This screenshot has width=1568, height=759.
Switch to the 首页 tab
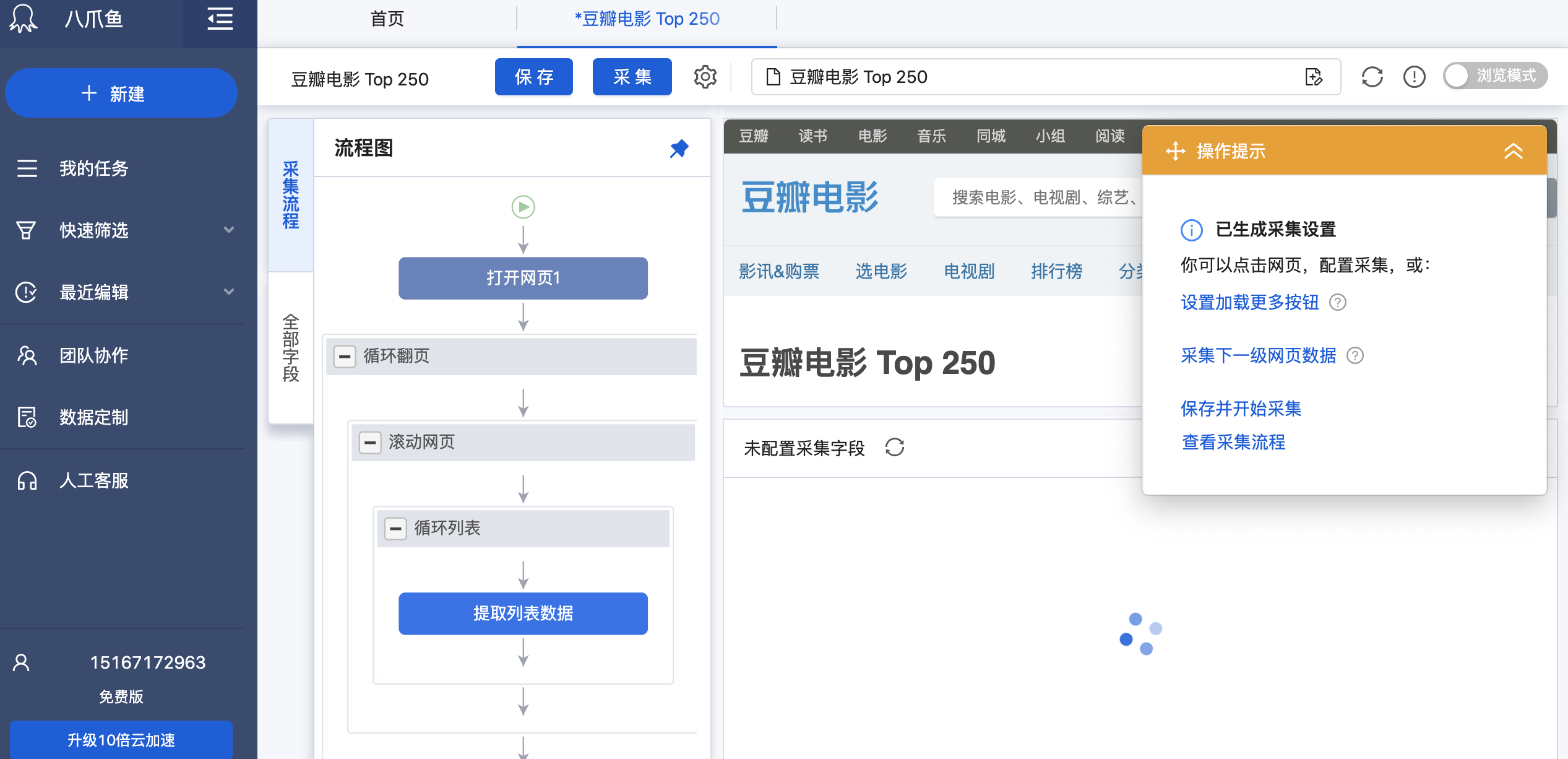[387, 19]
